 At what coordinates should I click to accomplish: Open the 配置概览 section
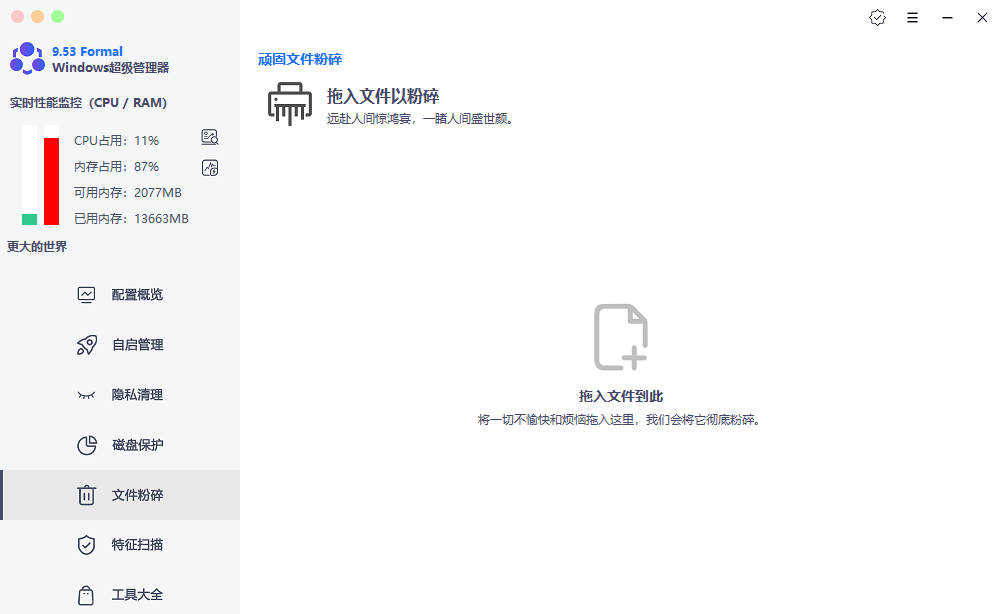point(120,295)
